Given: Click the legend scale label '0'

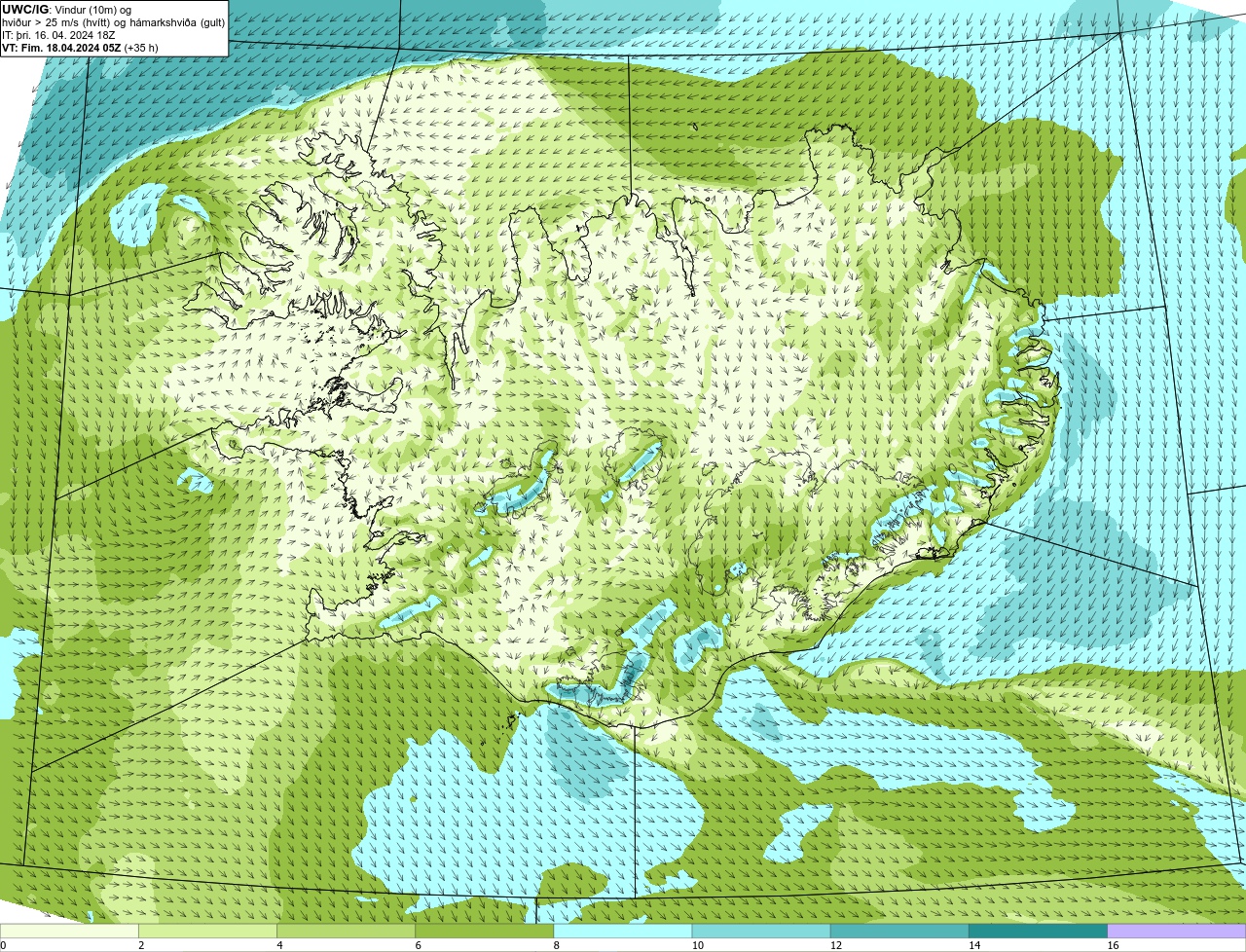Looking at the screenshot, I should pyautogui.click(x=3, y=945).
